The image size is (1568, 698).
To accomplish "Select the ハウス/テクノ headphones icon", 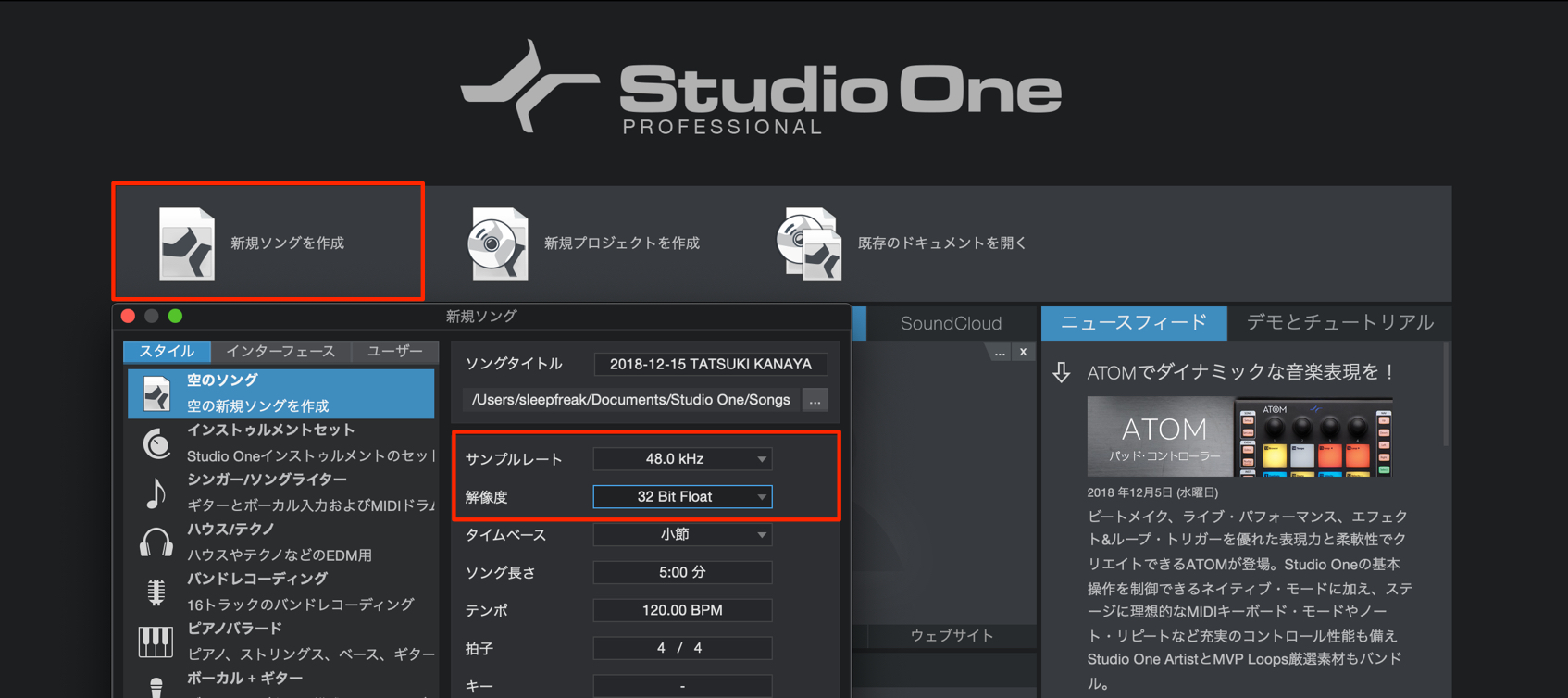I will 156,542.
